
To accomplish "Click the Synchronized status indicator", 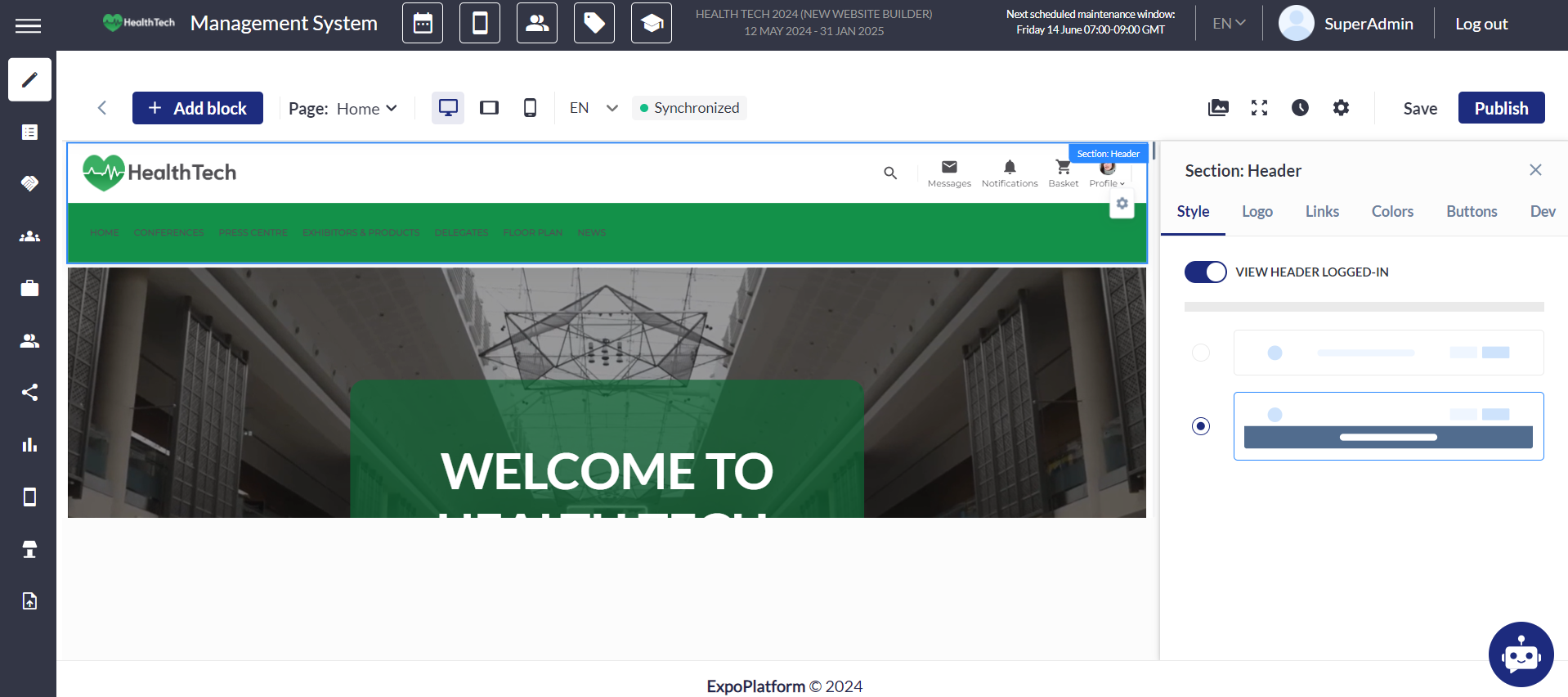I will click(x=689, y=108).
